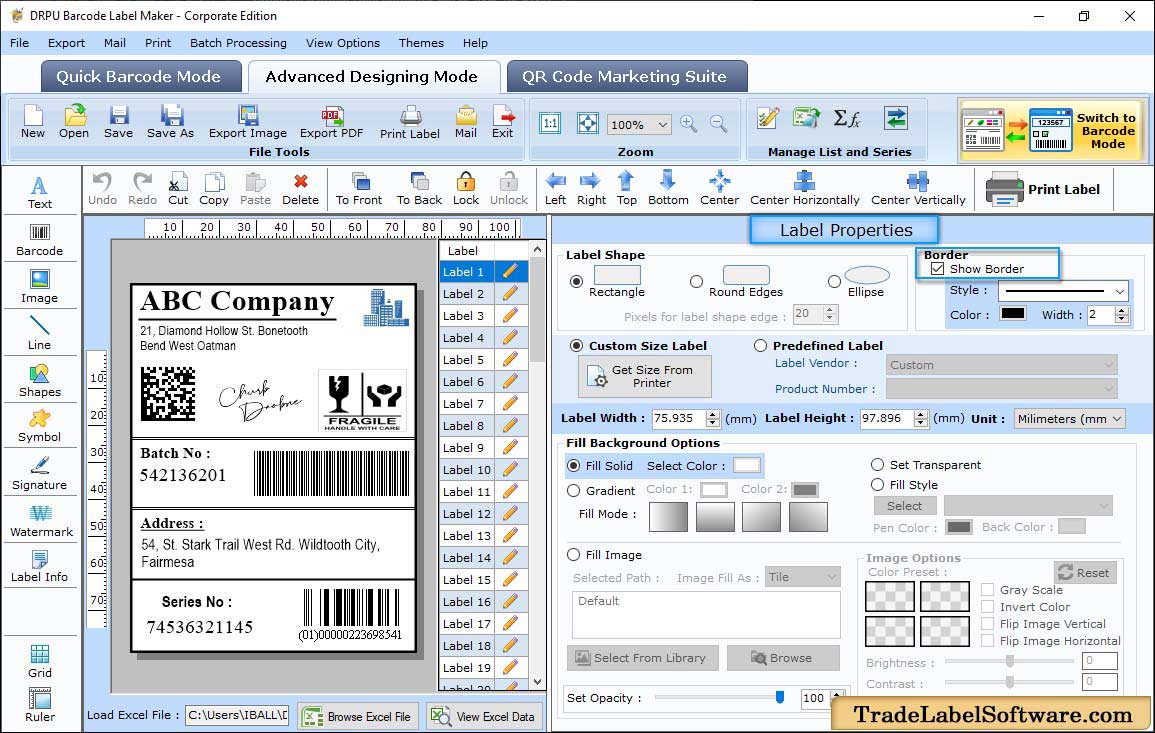1155x733 pixels.
Task: Click the Set Opacity slider
Action: click(x=717, y=697)
